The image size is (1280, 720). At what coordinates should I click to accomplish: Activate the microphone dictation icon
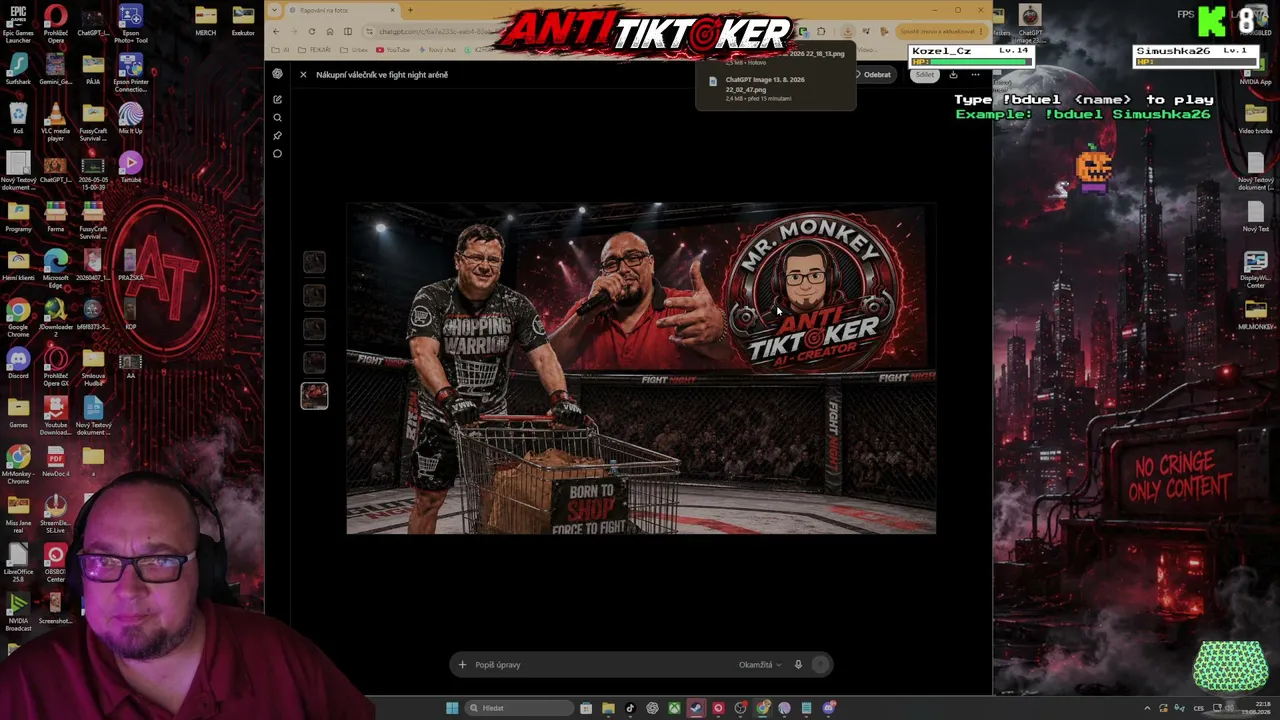coord(798,665)
